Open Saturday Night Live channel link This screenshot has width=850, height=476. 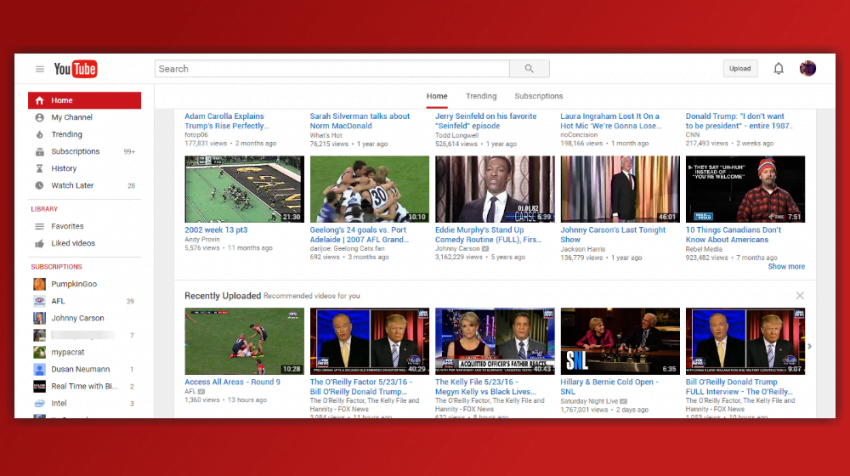pyautogui.click(x=590, y=401)
